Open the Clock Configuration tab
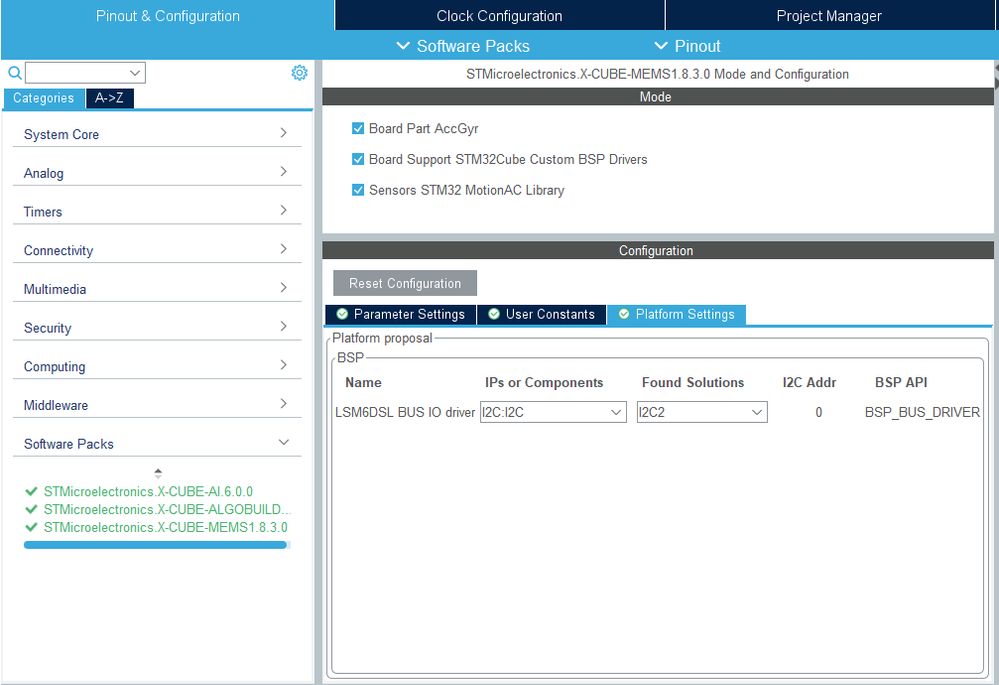Screen dimensions: 999x685 [500, 15]
